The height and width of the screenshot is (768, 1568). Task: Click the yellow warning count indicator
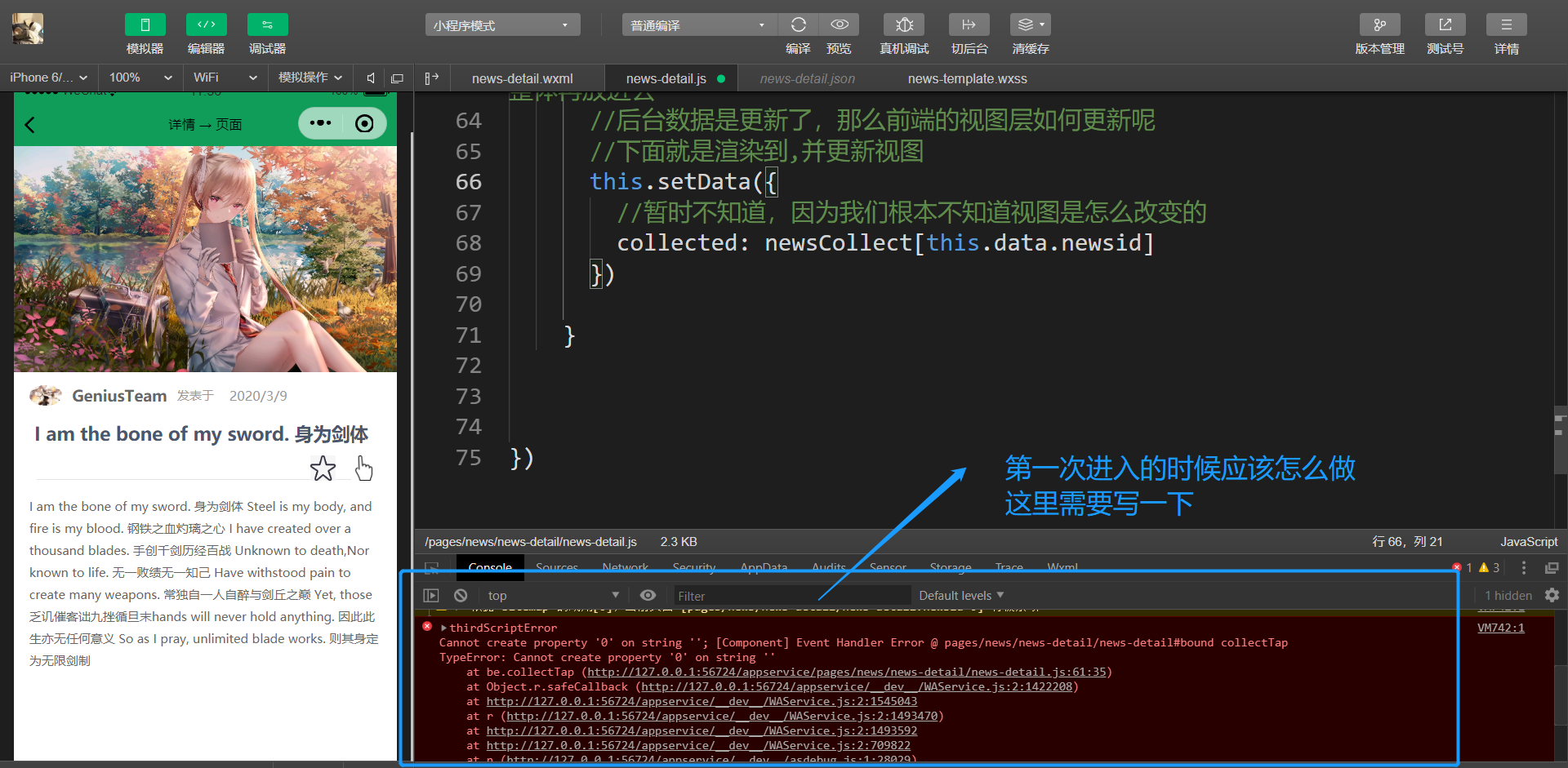(x=1490, y=567)
